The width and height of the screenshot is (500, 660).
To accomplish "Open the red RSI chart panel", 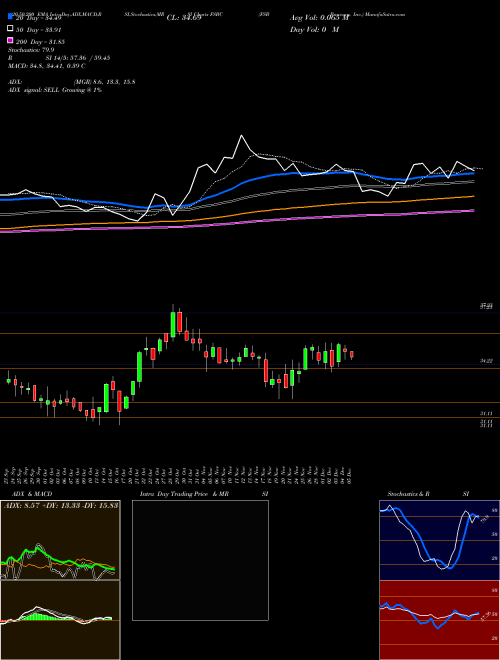I will coord(439,620).
